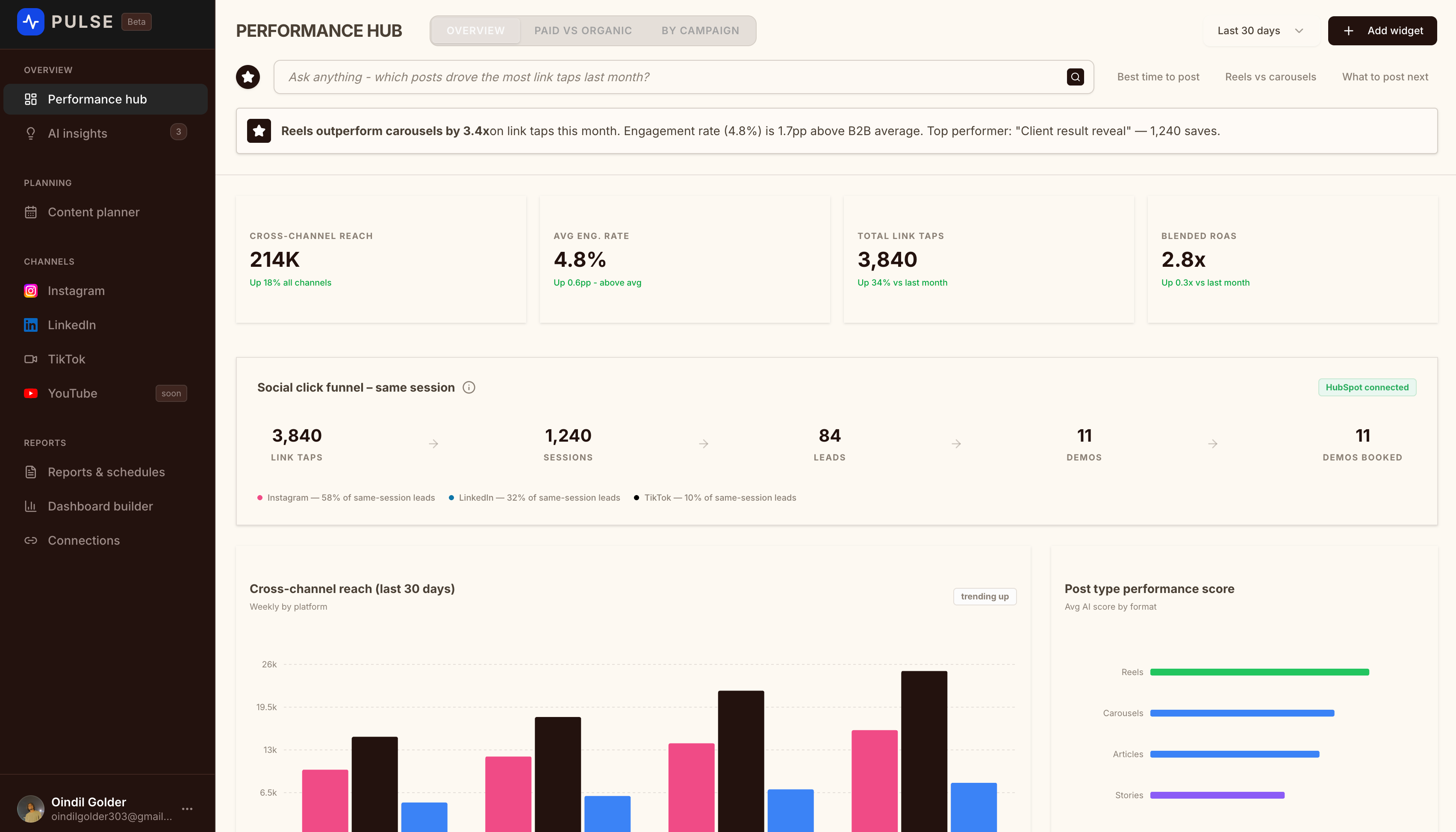
Task: Click the Content planner calendar icon
Action: click(31, 212)
